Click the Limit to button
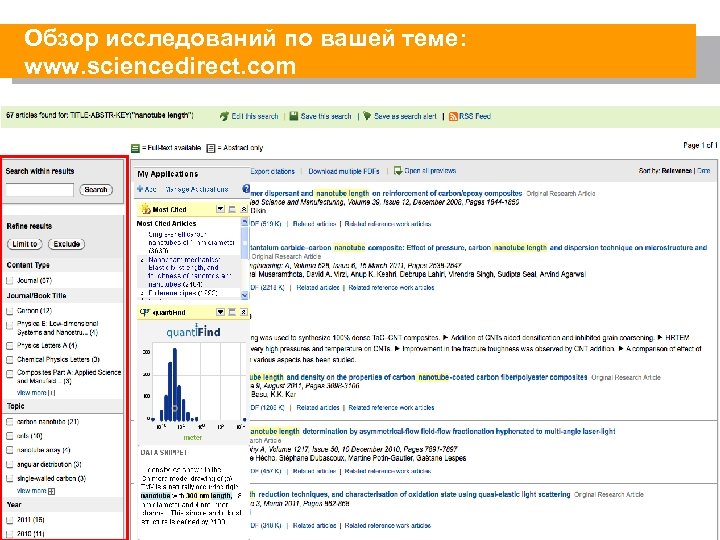 point(25,244)
